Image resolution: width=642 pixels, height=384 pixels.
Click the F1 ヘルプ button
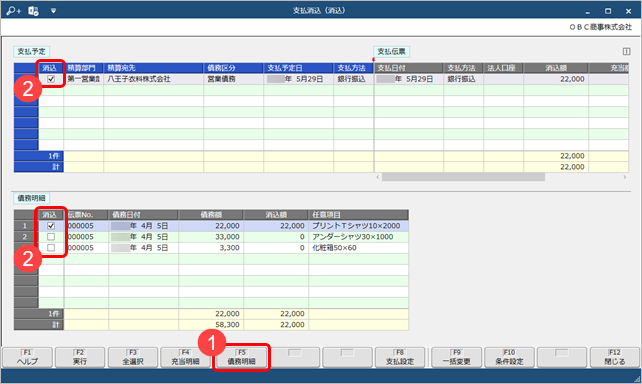(27, 357)
